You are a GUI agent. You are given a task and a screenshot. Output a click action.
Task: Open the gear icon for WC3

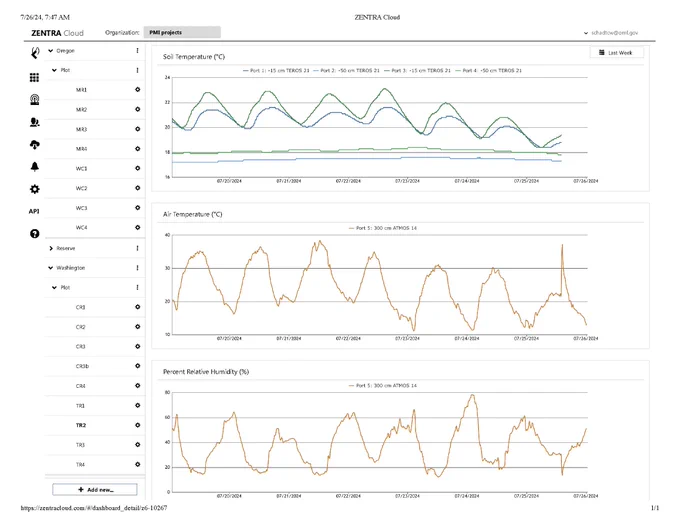pyautogui.click(x=137, y=208)
